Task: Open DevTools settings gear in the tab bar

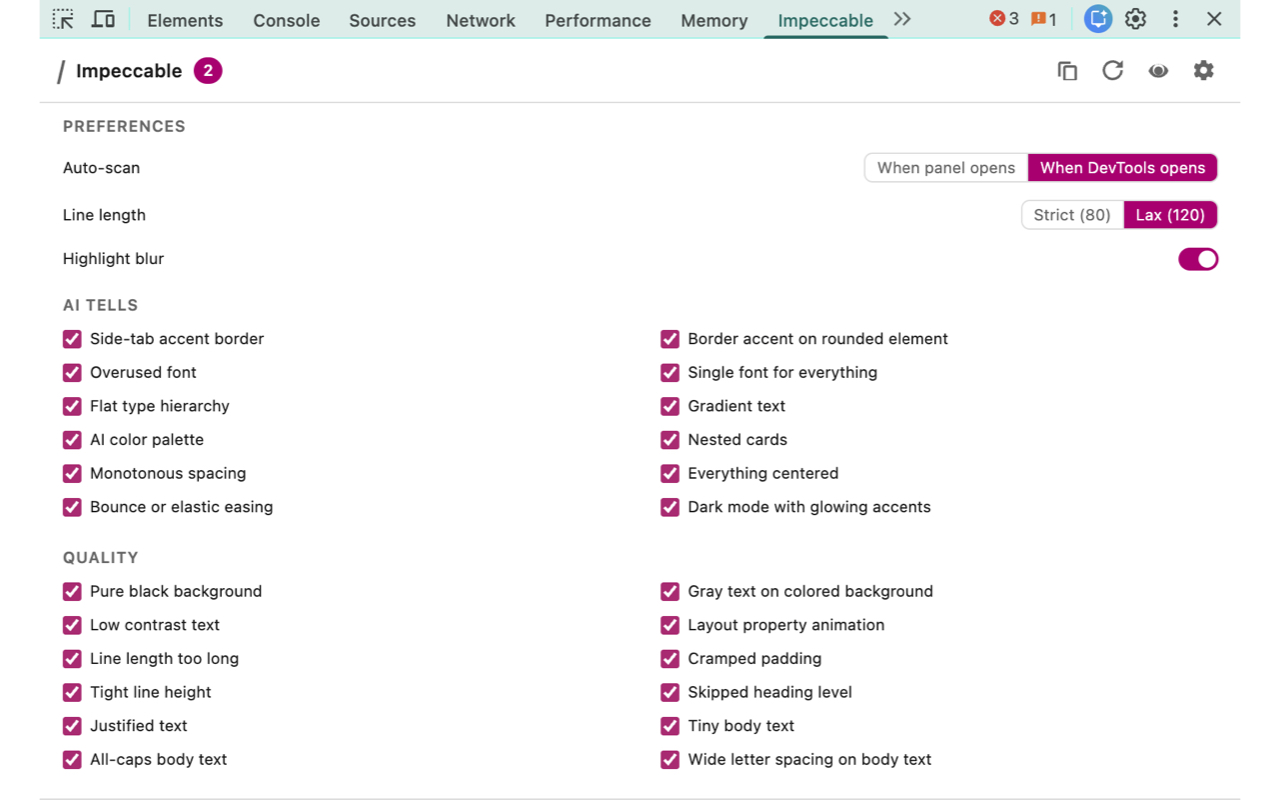Action: (1135, 19)
